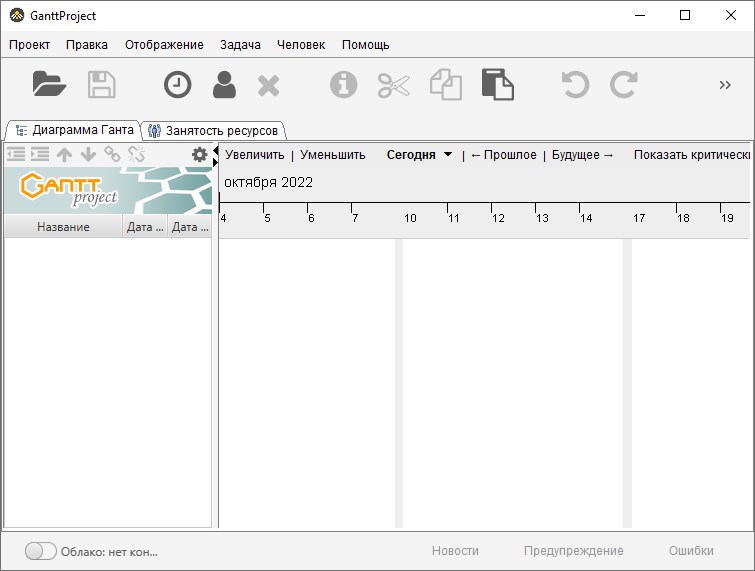
Task: Open a project with the folder icon
Action: [49, 85]
